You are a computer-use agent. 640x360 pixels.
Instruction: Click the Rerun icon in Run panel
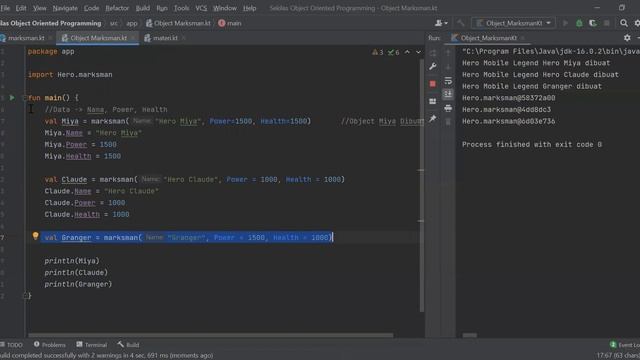tap(433, 53)
